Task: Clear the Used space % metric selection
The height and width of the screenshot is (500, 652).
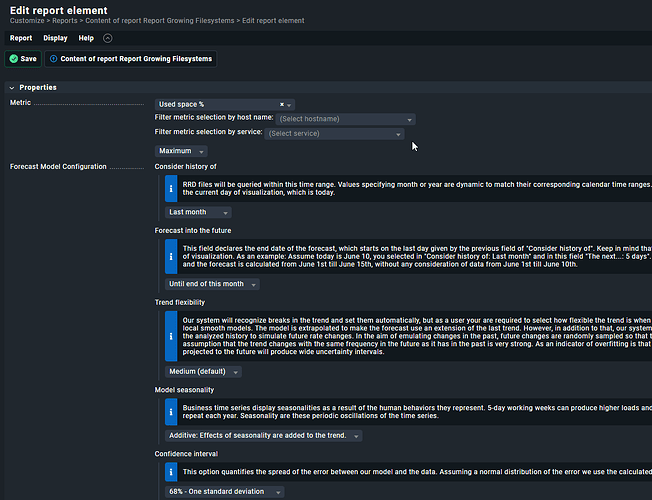Action: [281, 104]
